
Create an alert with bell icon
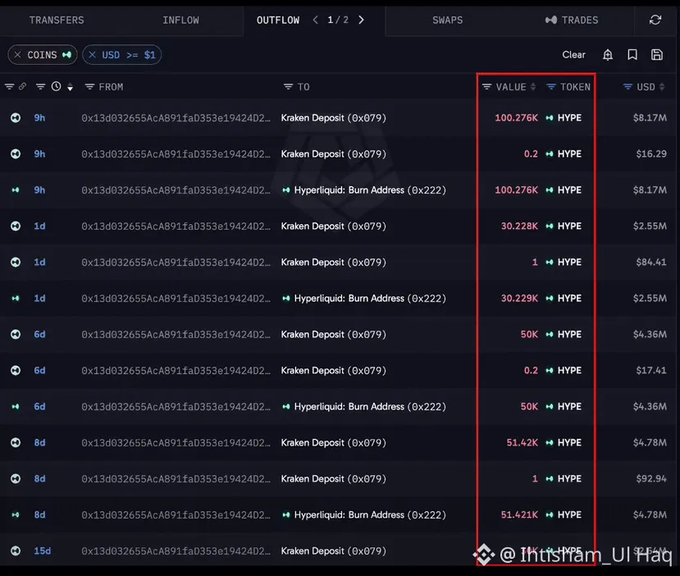click(x=608, y=55)
